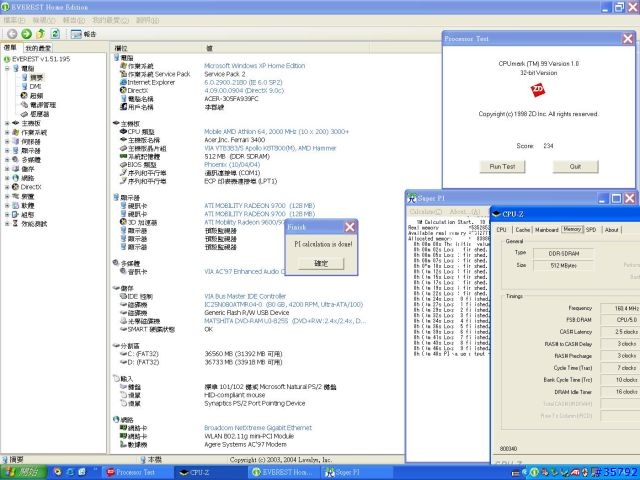
Task: Click the Internet Explorer row icon
Action: (x=123, y=82)
